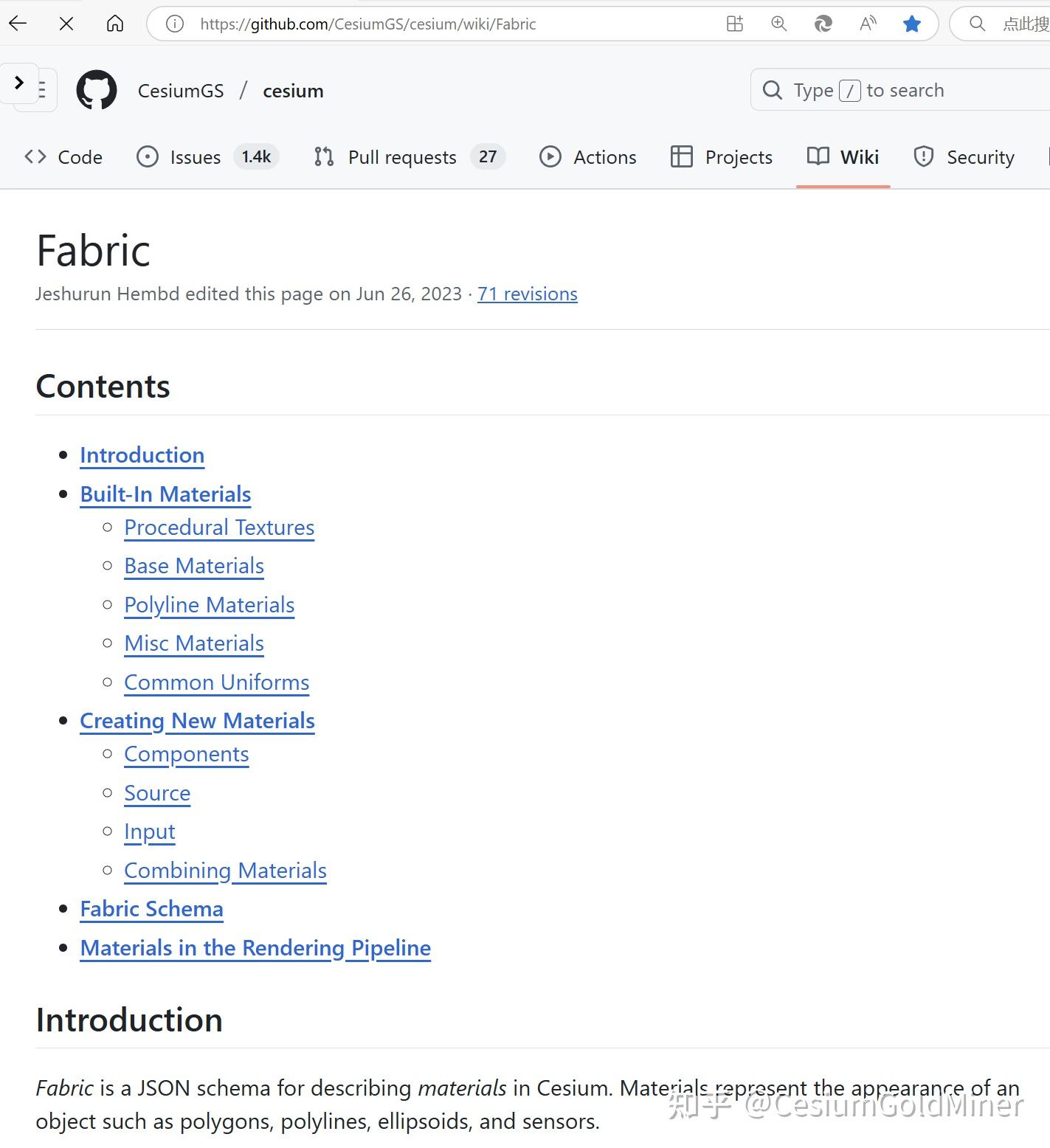The height and width of the screenshot is (1148, 1050).
Task: Open the Fabric Schema contents link
Action: click(151, 909)
